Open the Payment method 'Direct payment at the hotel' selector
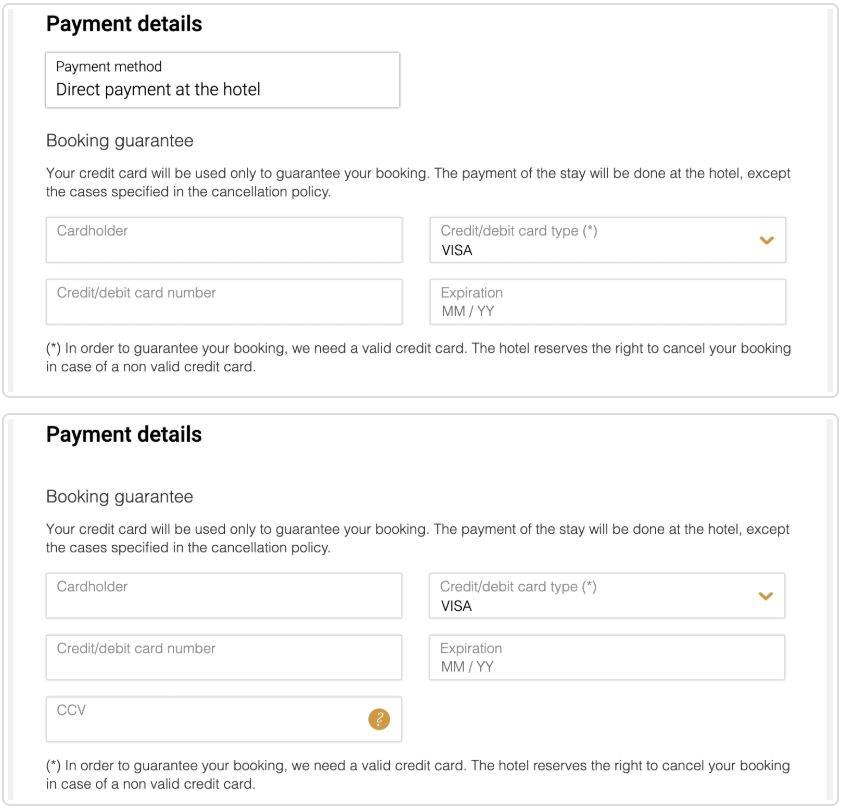Viewport: 842px width, 810px height. click(222, 80)
